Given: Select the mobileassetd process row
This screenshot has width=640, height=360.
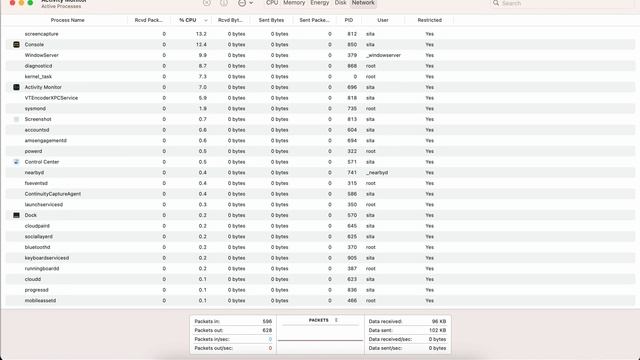Looking at the screenshot, I should pyautogui.click(x=320, y=300).
